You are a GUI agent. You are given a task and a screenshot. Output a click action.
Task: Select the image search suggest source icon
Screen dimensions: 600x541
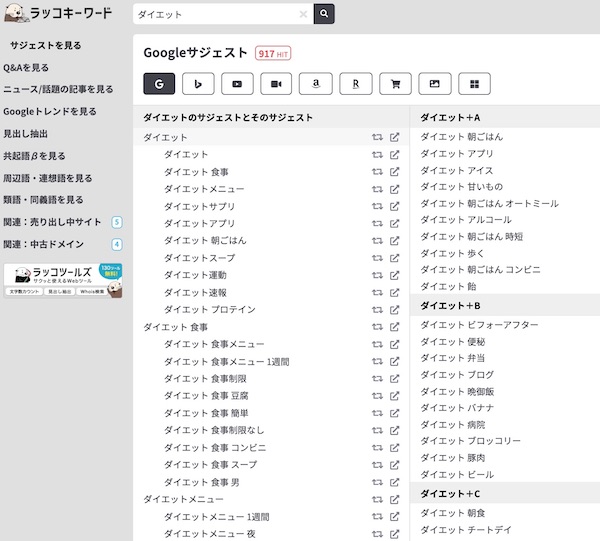[435, 84]
